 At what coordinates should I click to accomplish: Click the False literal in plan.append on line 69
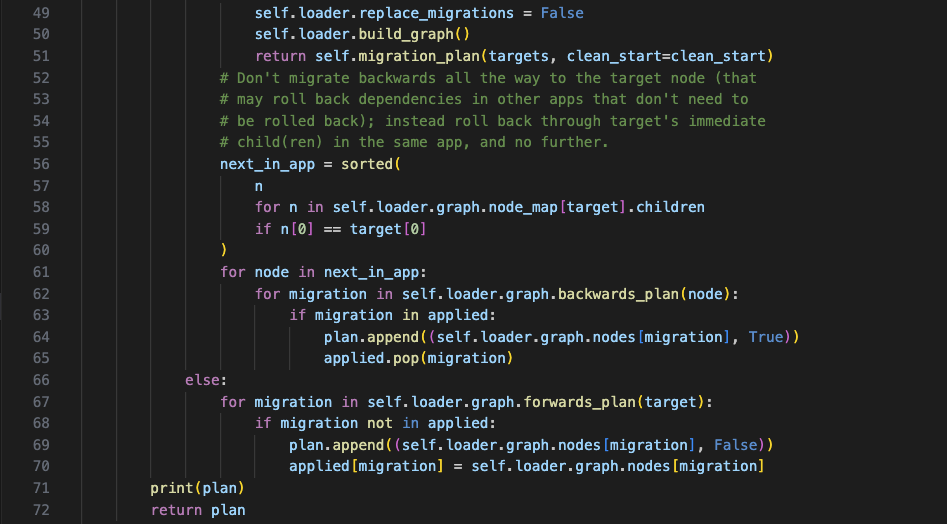tap(736, 446)
